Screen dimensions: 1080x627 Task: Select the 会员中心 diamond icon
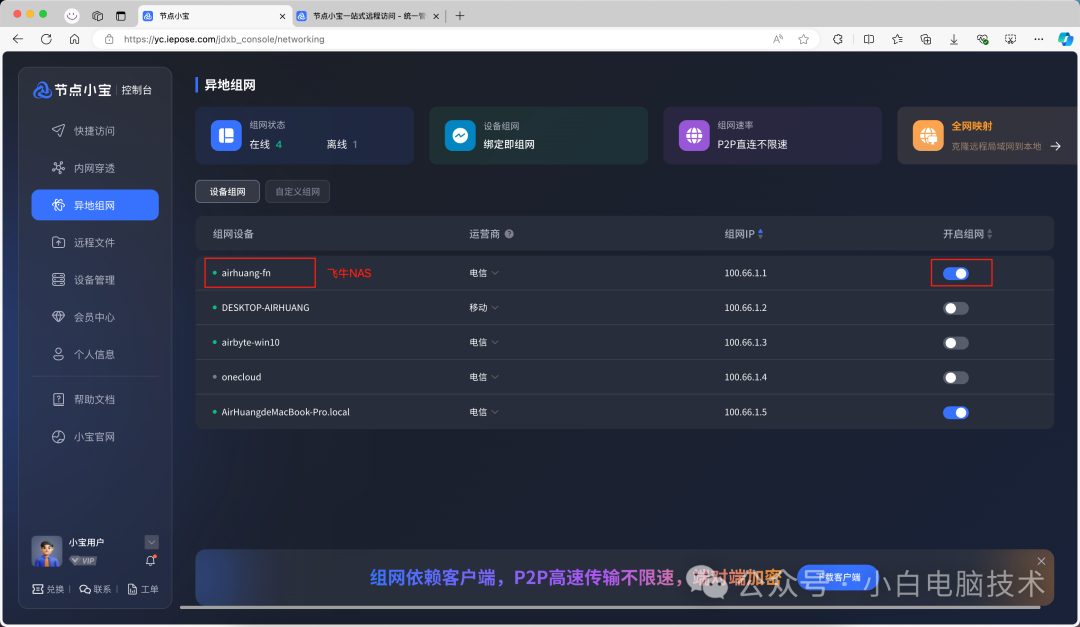(60, 316)
